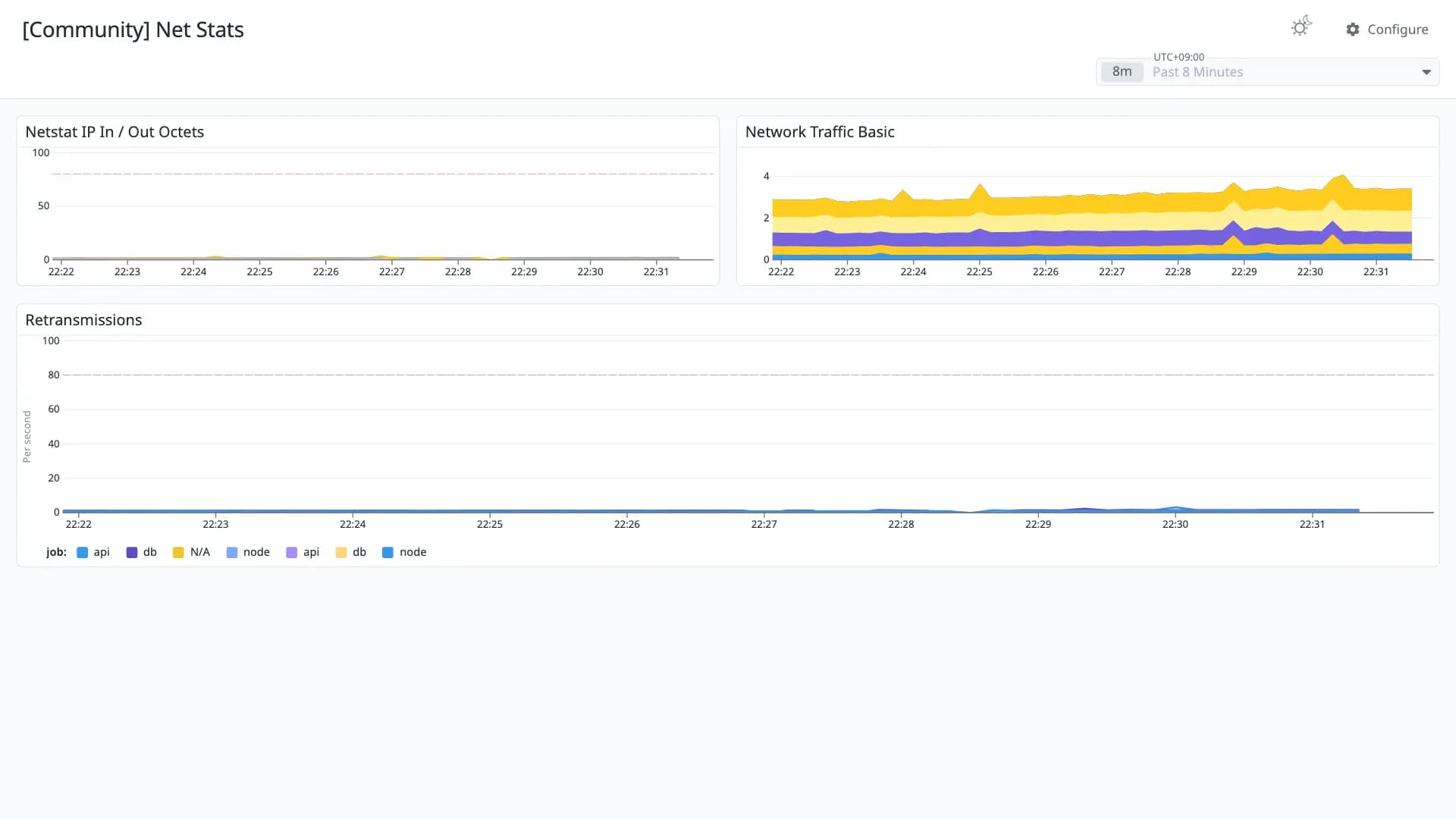Toggle the first light blue node legend entry

coord(248,552)
